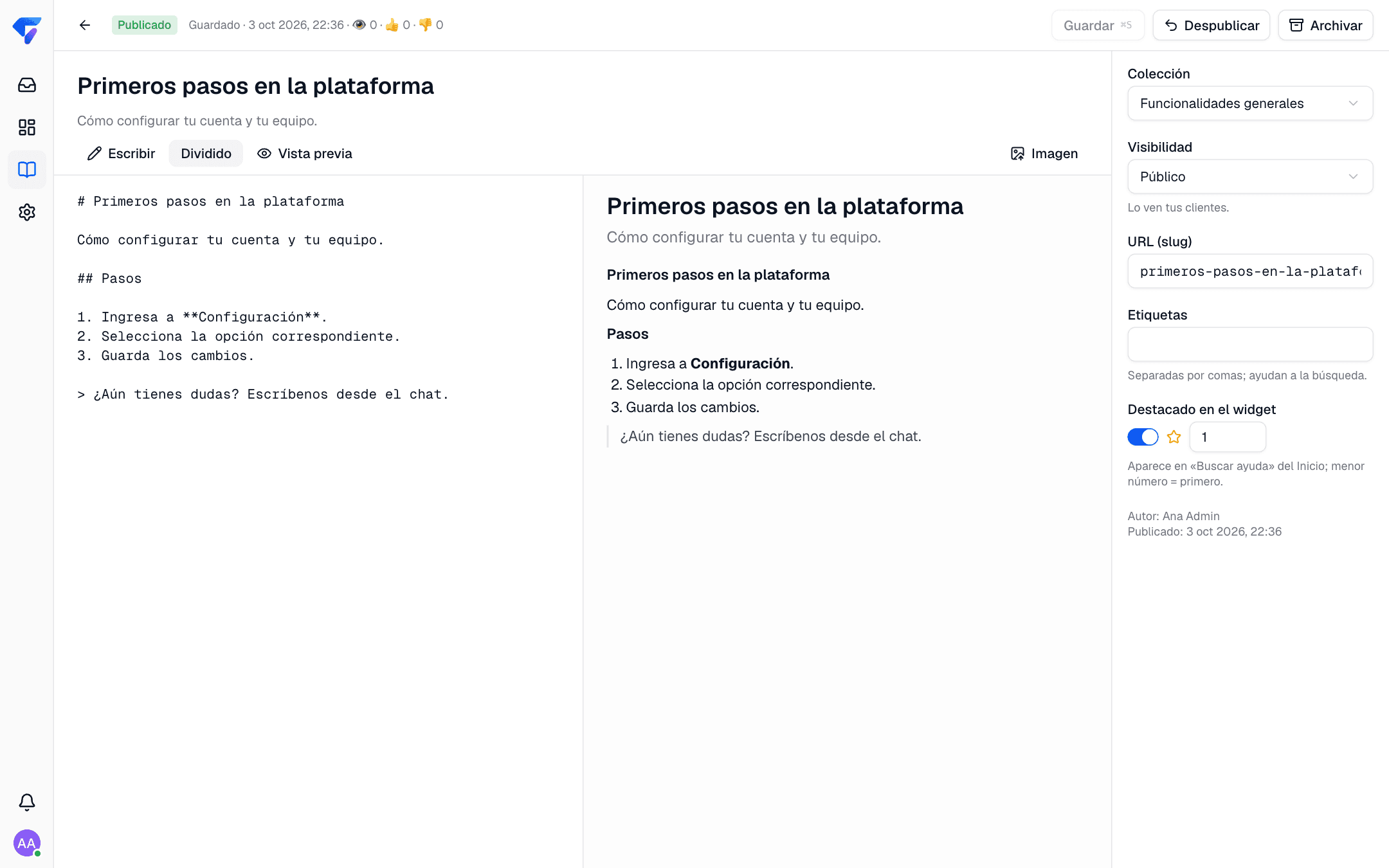Click Despublicar to unpublish article
Viewport: 1389px width, 868px height.
[x=1212, y=26]
